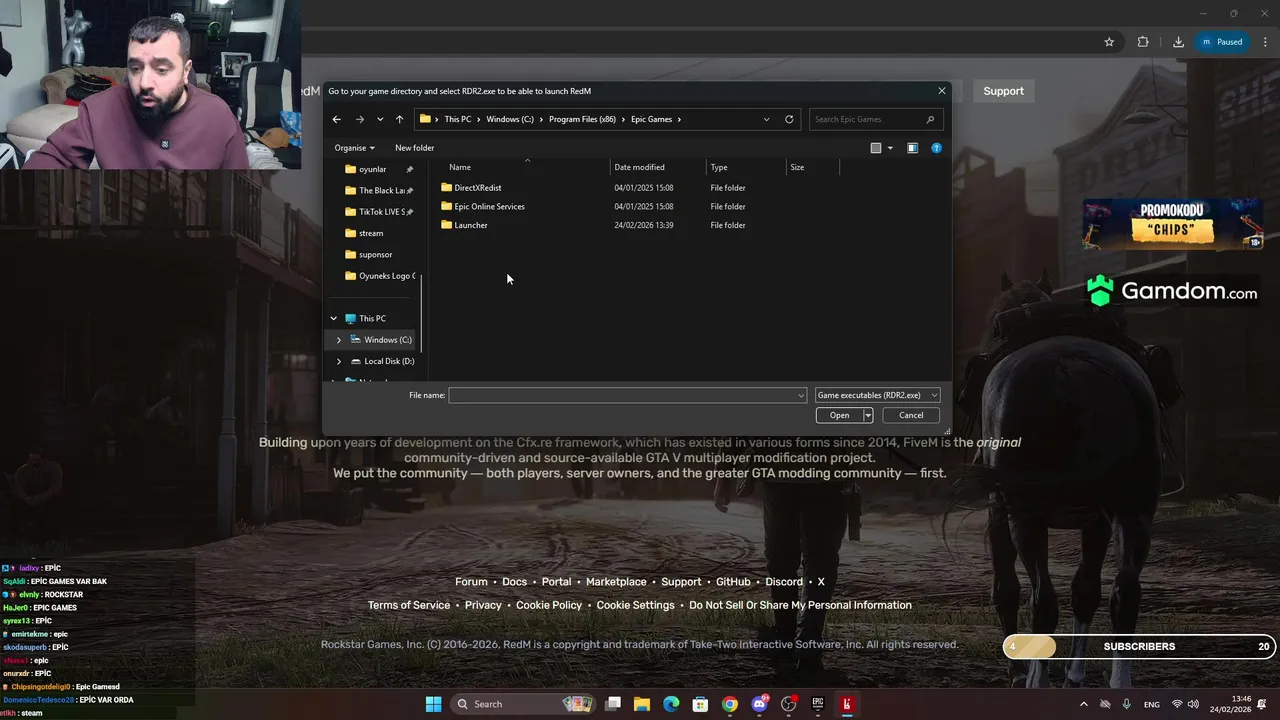Viewport: 1280px width, 720px height.
Task: Change the file view layout icon
Action: click(x=876, y=148)
